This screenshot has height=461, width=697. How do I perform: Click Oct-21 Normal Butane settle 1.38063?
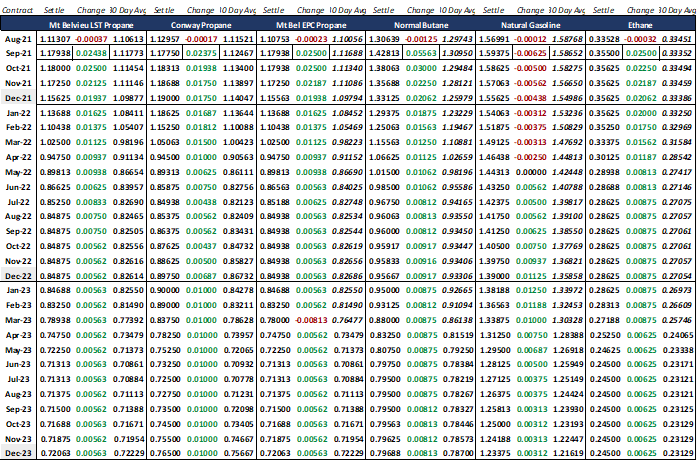(385, 68)
